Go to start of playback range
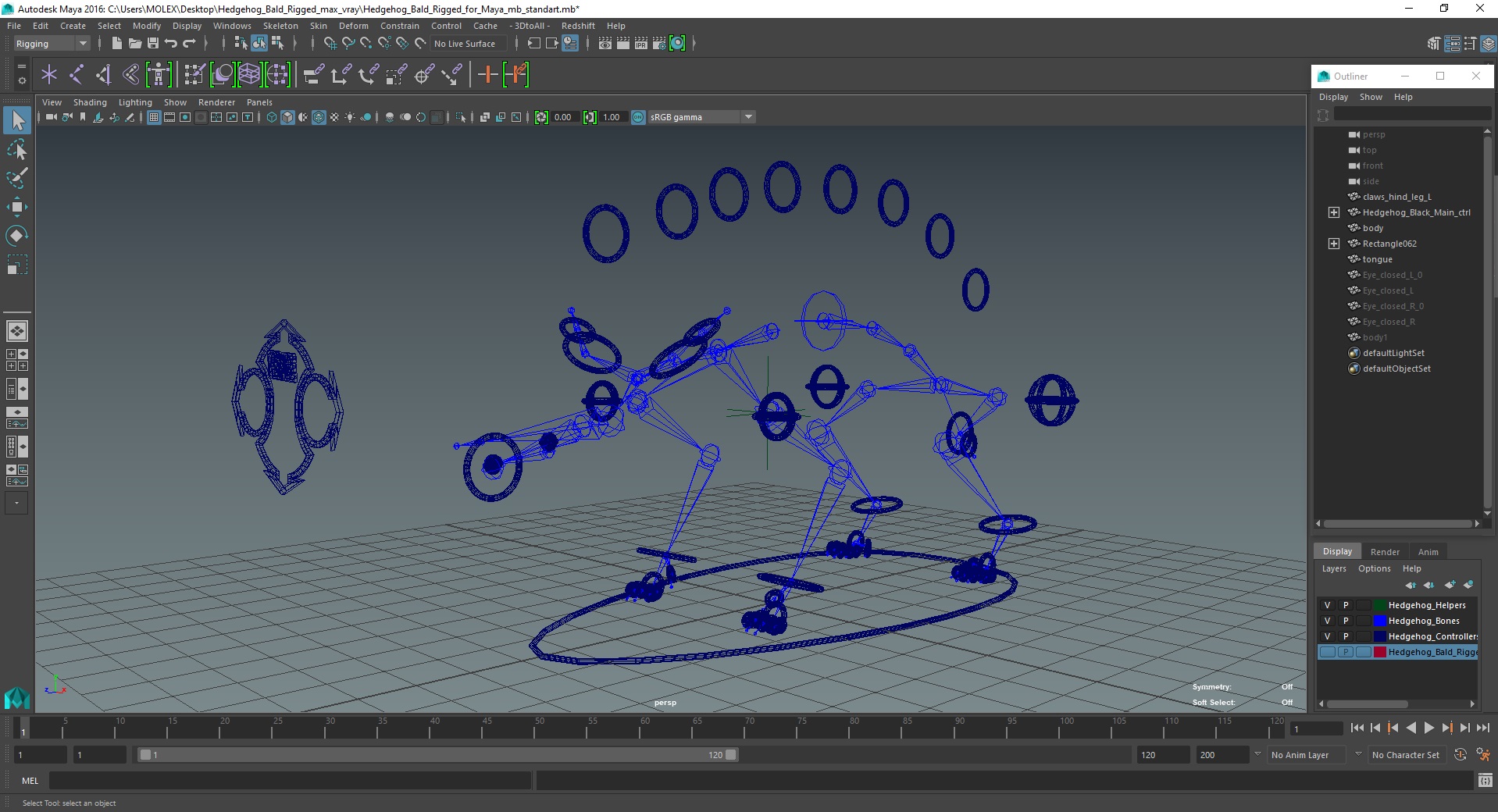This screenshot has height=812, width=1498. [1357, 728]
